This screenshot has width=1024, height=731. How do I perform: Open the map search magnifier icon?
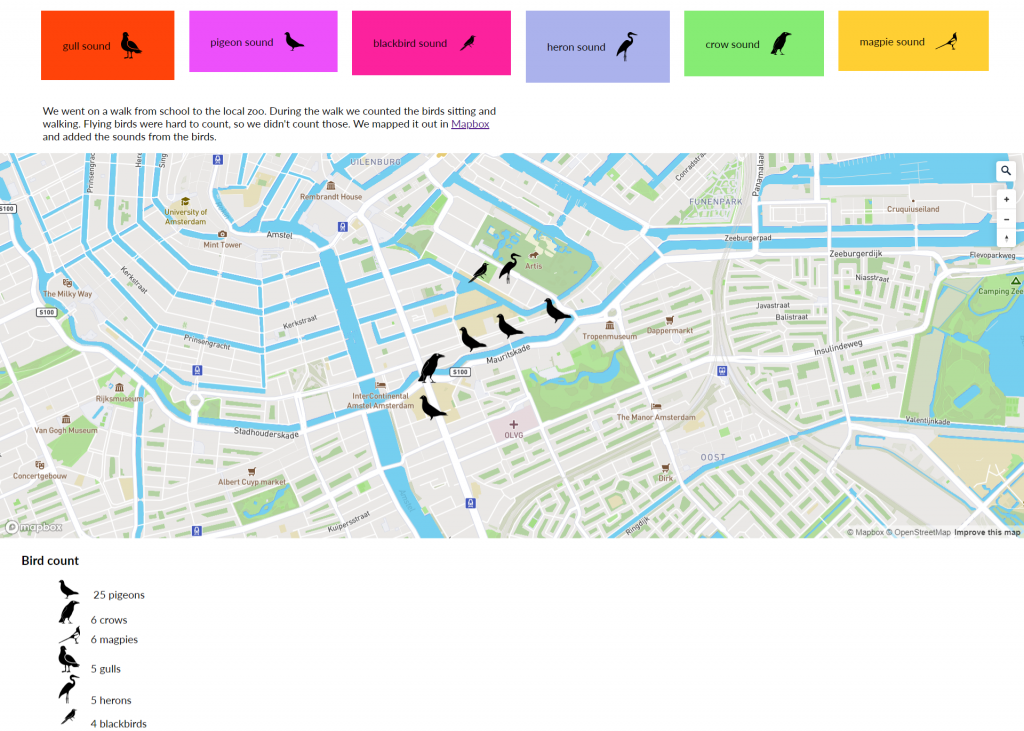(1006, 171)
